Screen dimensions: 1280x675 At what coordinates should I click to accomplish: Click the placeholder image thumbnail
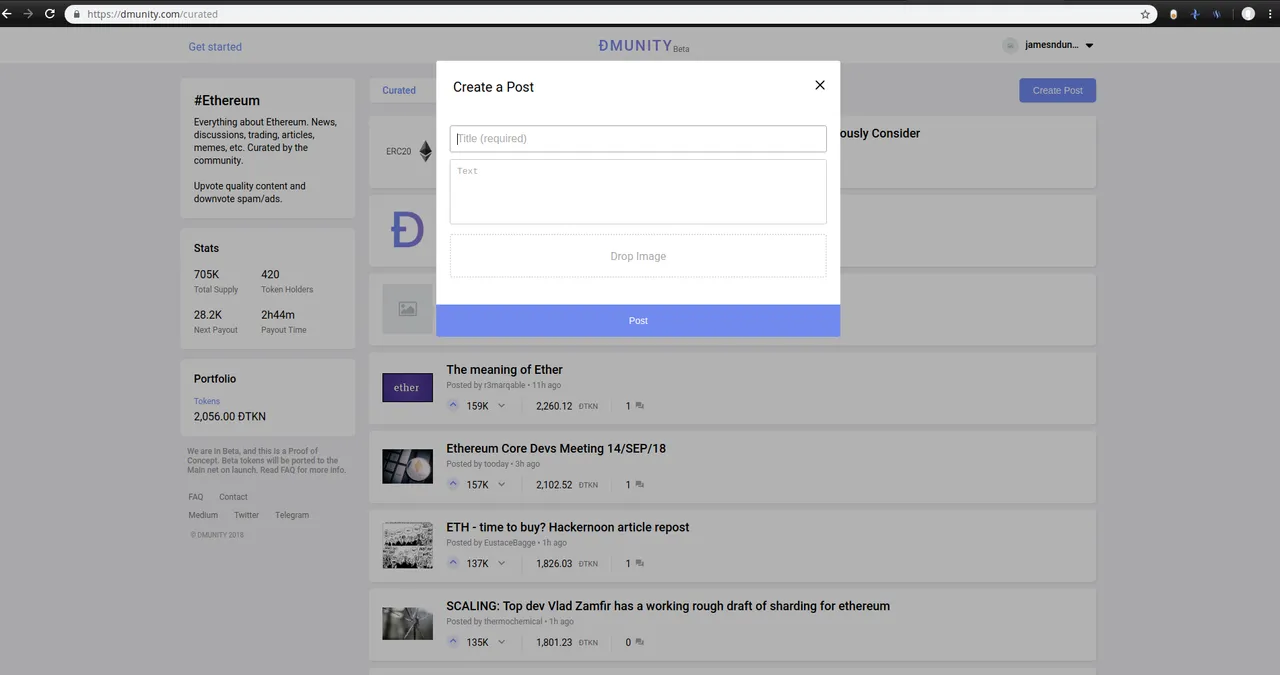407,309
